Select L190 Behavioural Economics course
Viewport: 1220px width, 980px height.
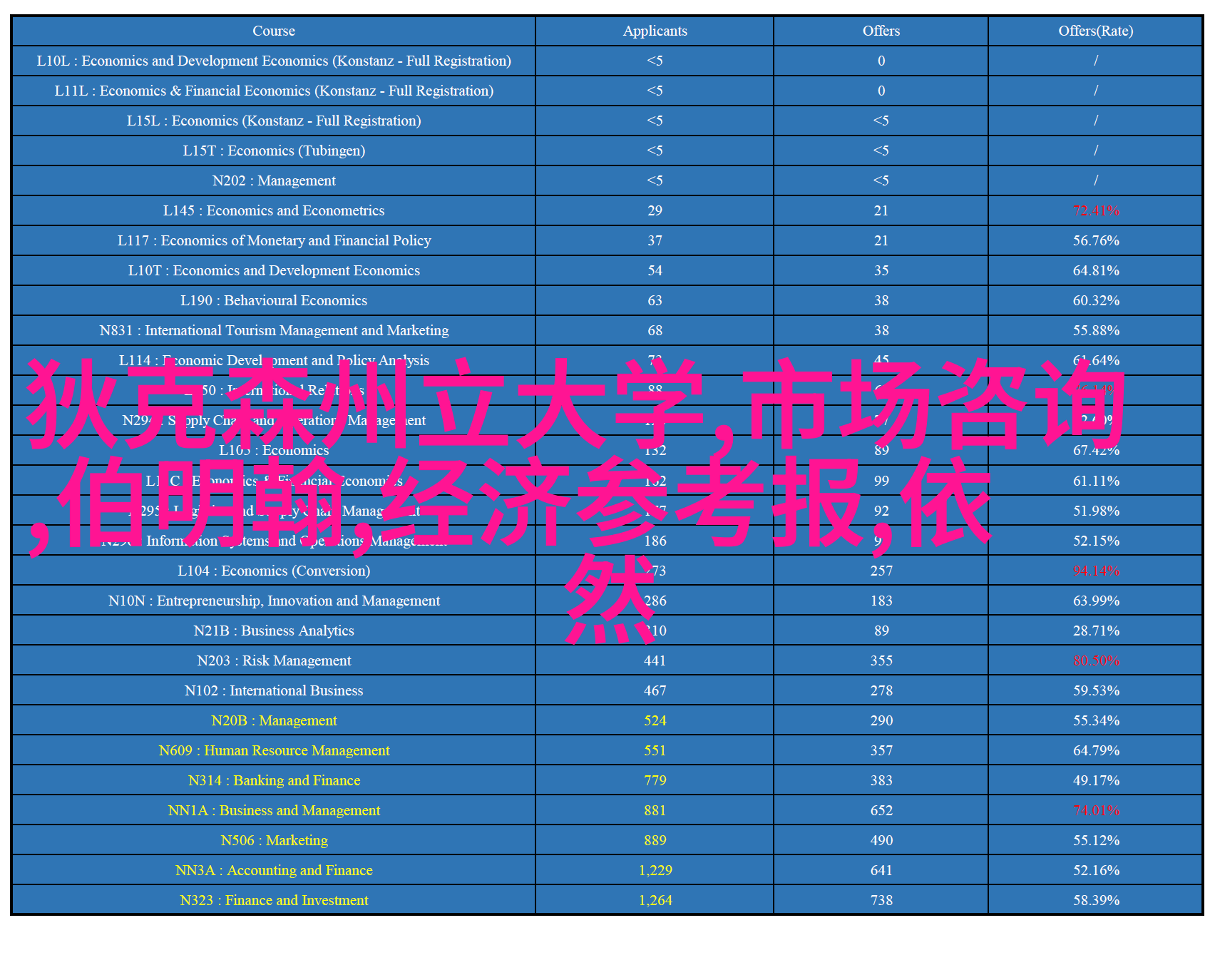274,300
